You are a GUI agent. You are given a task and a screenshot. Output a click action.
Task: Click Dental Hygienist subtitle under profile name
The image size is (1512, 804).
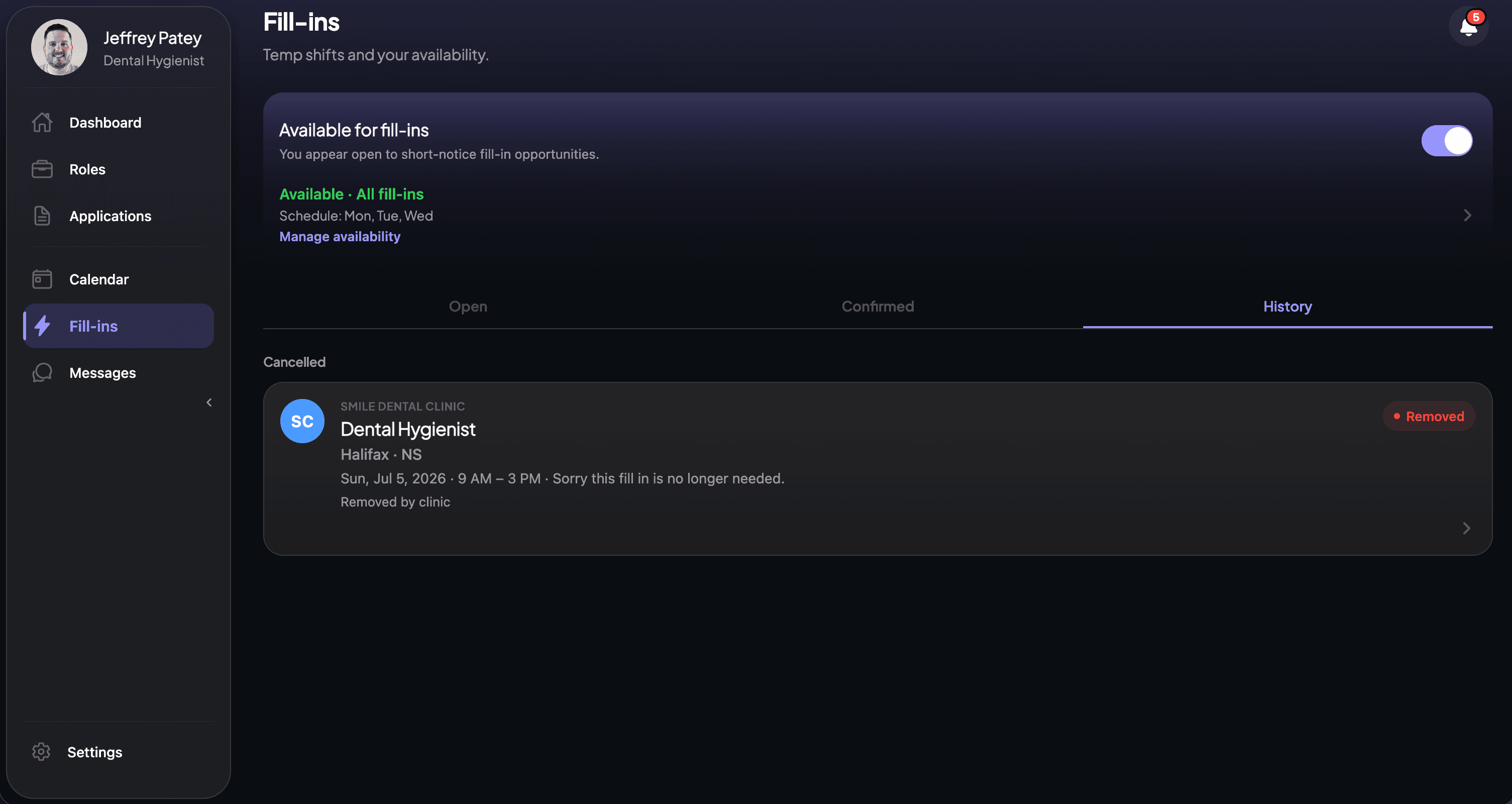pyautogui.click(x=154, y=60)
